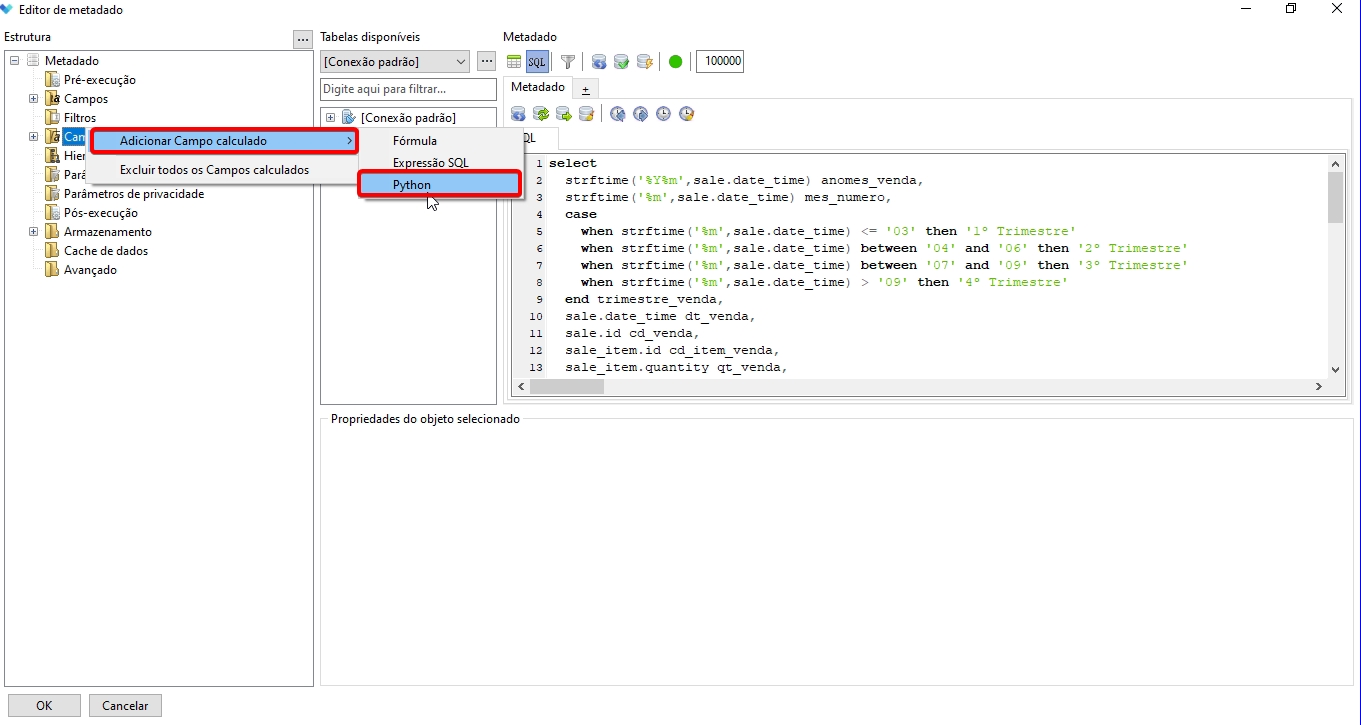Open the Conexão padrão dropdown
Image resolution: width=1361 pixels, height=725 pixels.
(x=395, y=62)
